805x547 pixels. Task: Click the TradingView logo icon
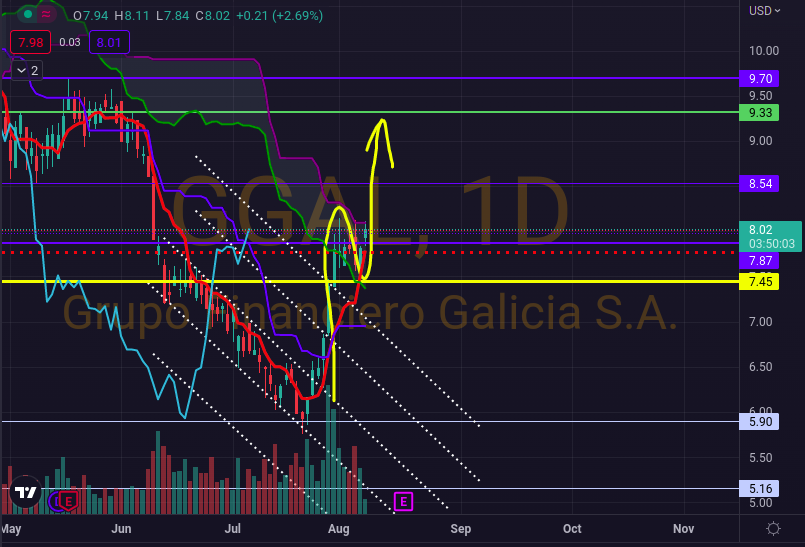point(25,495)
